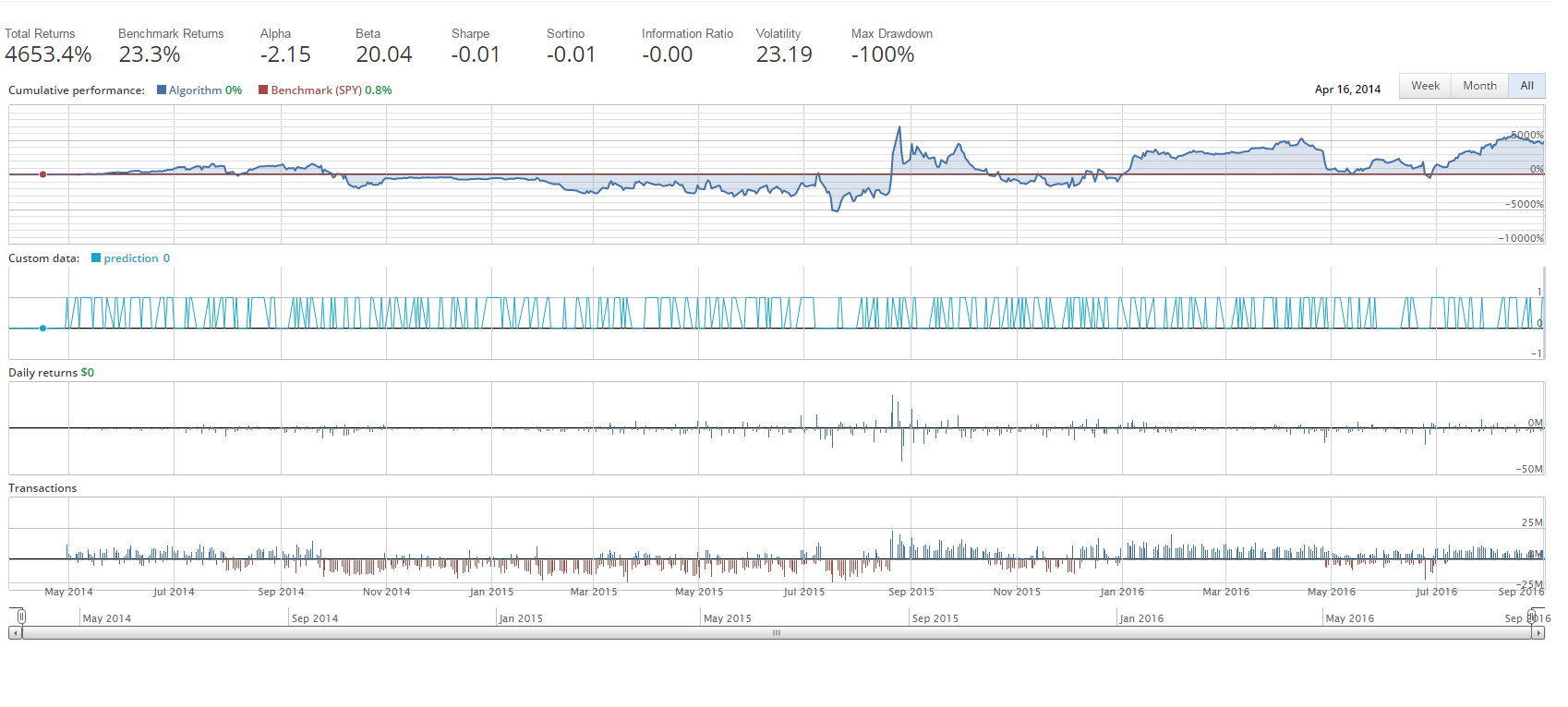Screen dimensions: 1568x707
Task: Toggle the Benchmark (SPY) series legend
Action: [325, 90]
